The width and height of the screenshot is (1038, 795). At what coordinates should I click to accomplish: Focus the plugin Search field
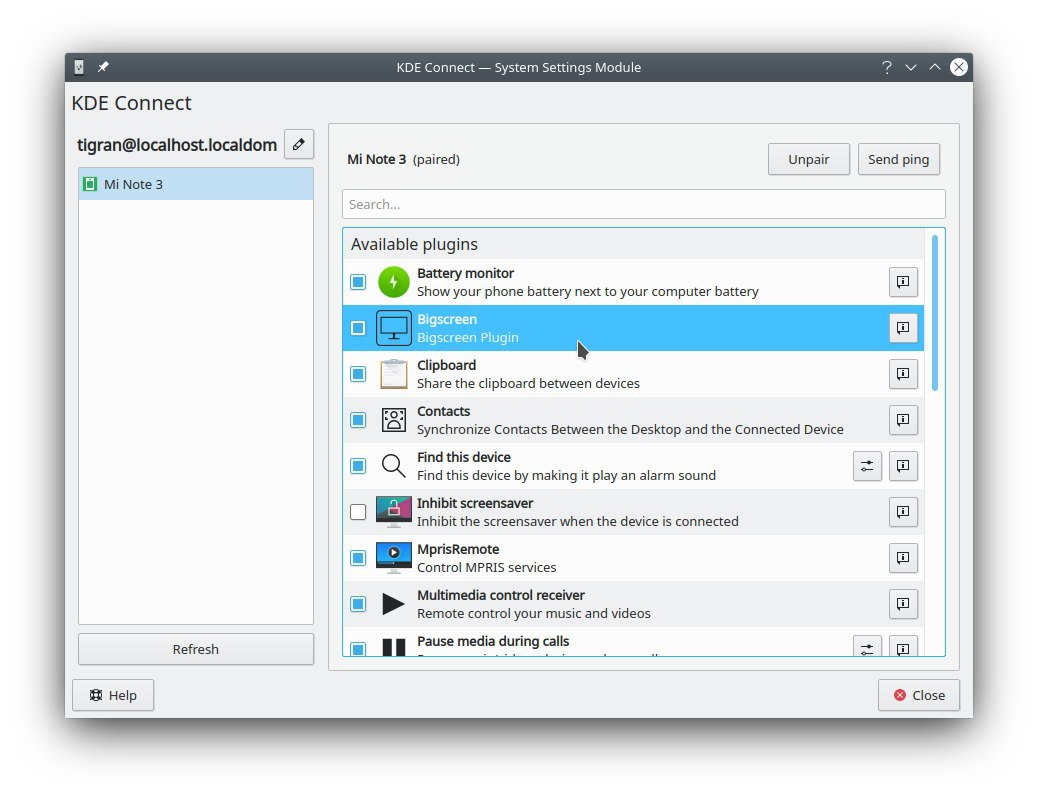tap(643, 205)
